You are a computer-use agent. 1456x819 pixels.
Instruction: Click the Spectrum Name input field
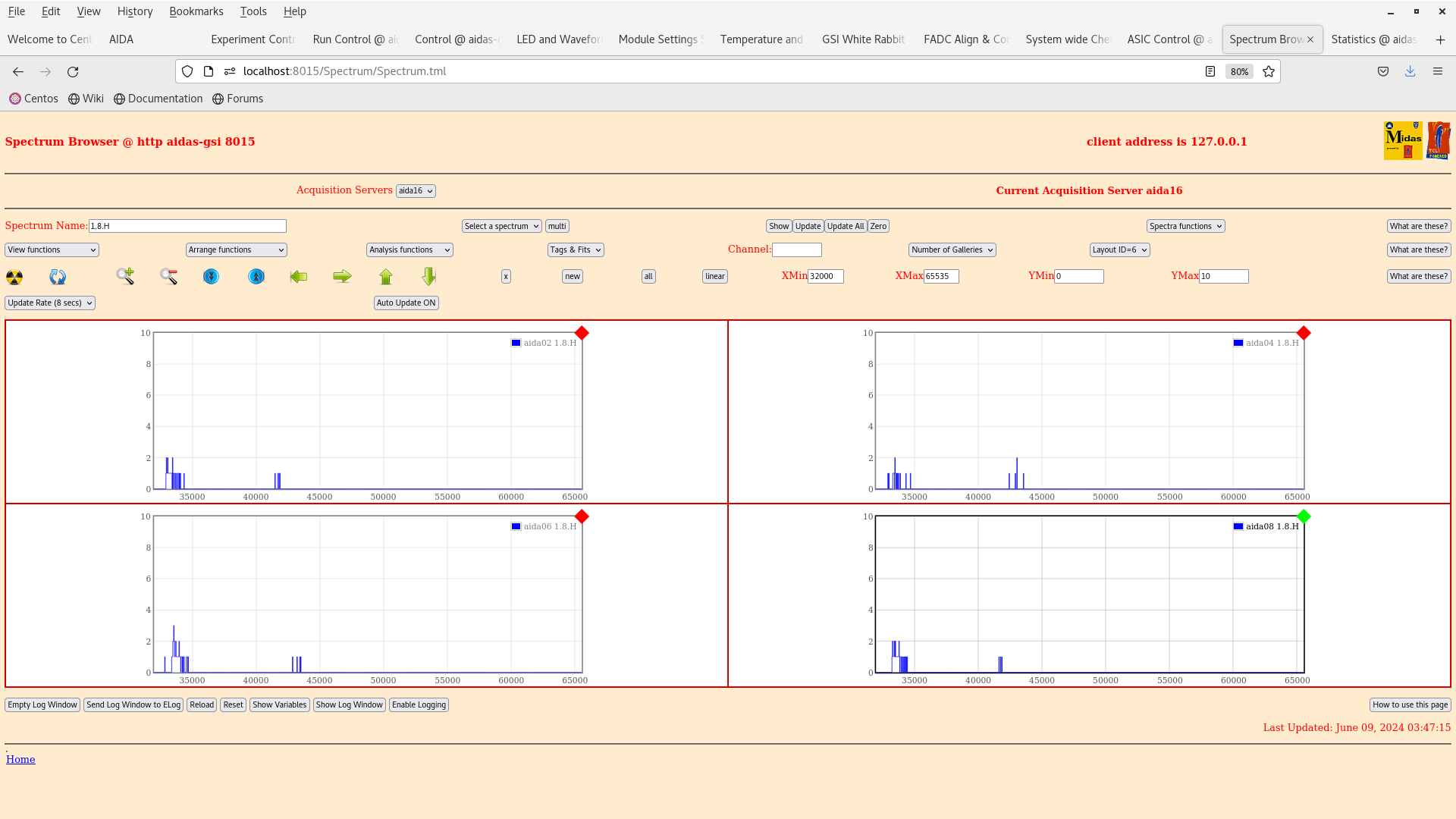click(x=187, y=226)
